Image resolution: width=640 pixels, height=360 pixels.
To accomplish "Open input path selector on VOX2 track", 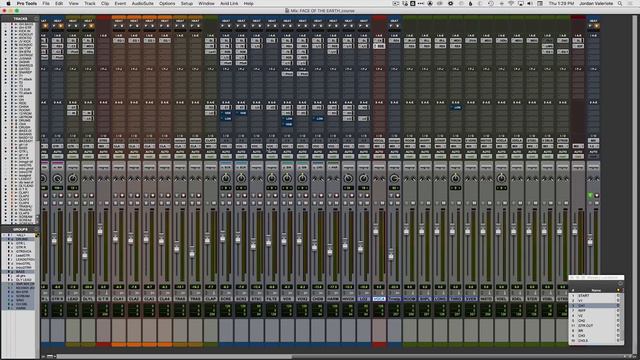I will coord(302,140).
